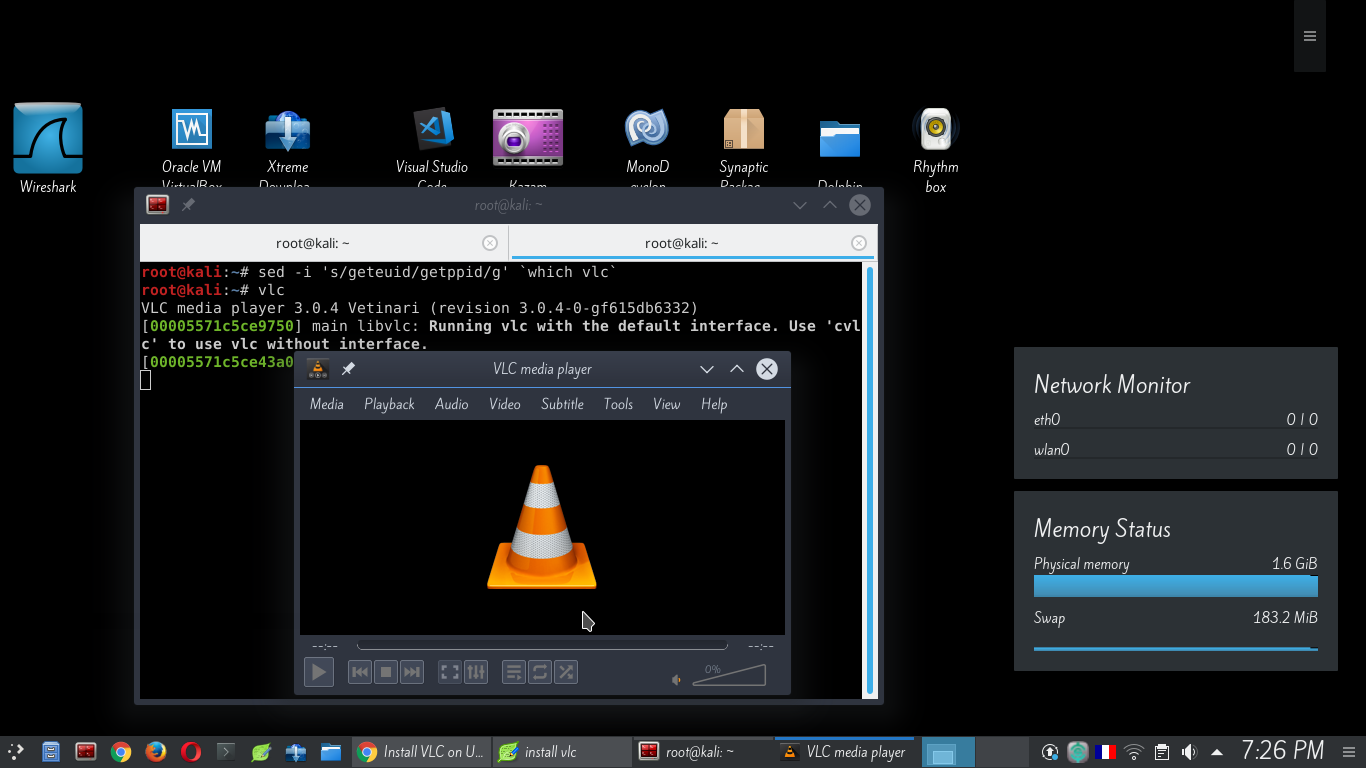This screenshot has width=1366, height=768.
Task: Maximize terminal window with up chevron
Action: 829,205
